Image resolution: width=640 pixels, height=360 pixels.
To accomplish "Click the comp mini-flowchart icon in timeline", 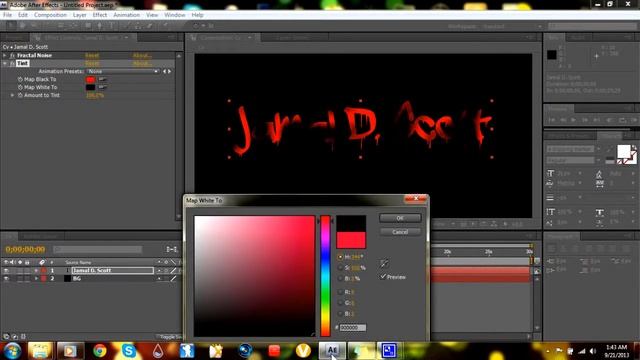I will 172,249.
